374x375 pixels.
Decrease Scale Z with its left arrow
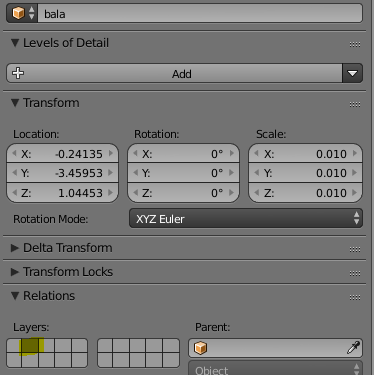256,192
